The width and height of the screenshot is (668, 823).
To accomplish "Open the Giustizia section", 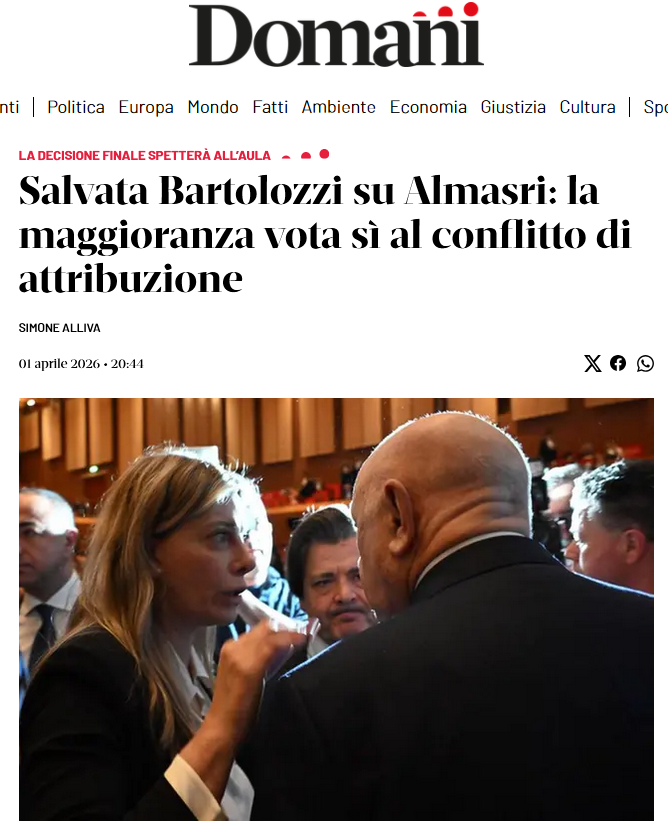I will click(513, 107).
